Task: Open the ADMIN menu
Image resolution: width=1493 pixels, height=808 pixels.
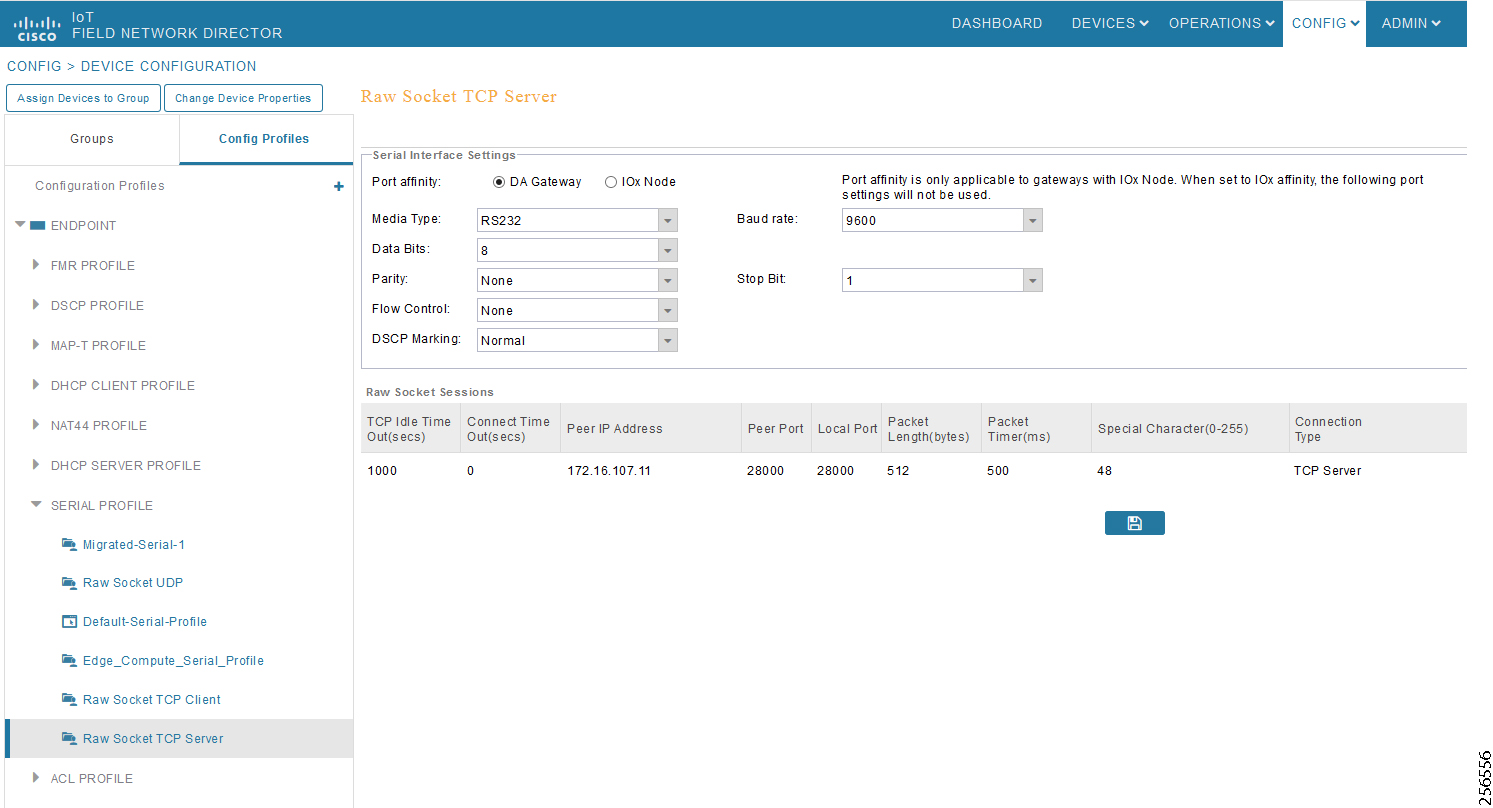Action: [1411, 23]
